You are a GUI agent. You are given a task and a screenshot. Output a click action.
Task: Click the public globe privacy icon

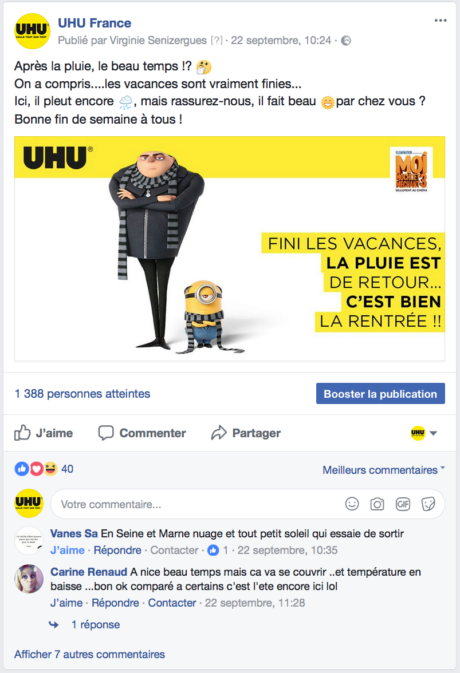click(x=346, y=41)
